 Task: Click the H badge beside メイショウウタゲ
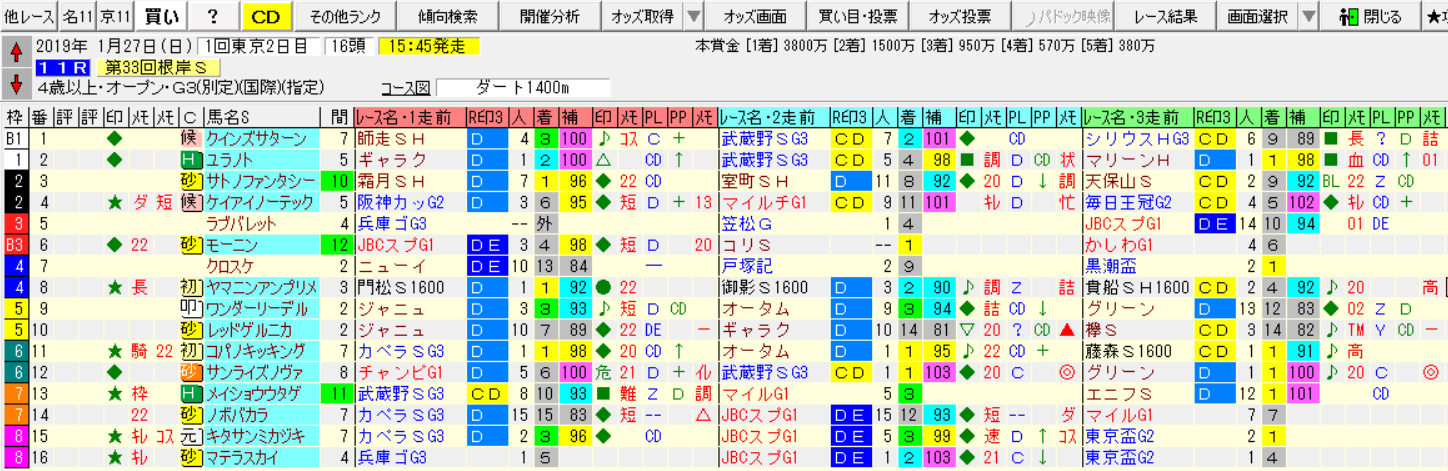point(190,393)
